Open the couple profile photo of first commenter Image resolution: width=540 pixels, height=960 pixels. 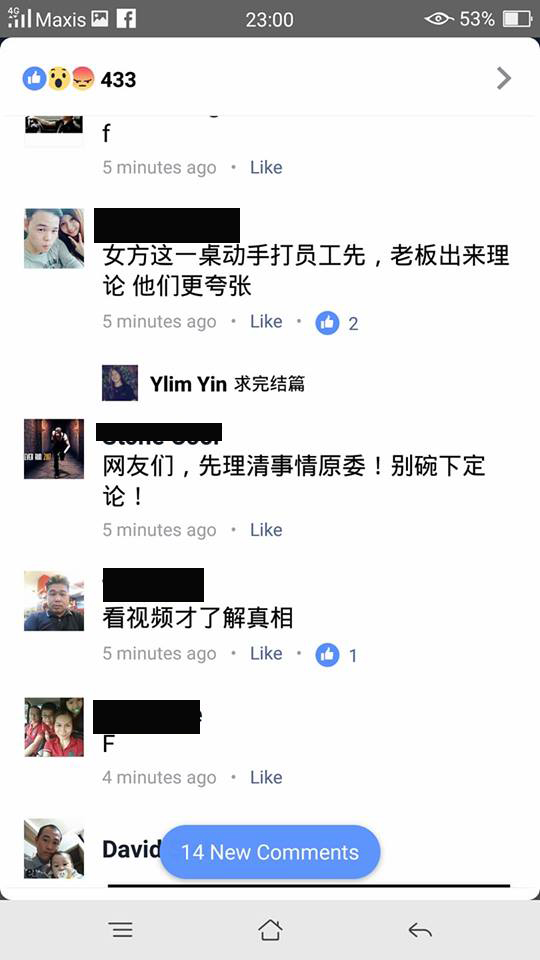(x=54, y=238)
